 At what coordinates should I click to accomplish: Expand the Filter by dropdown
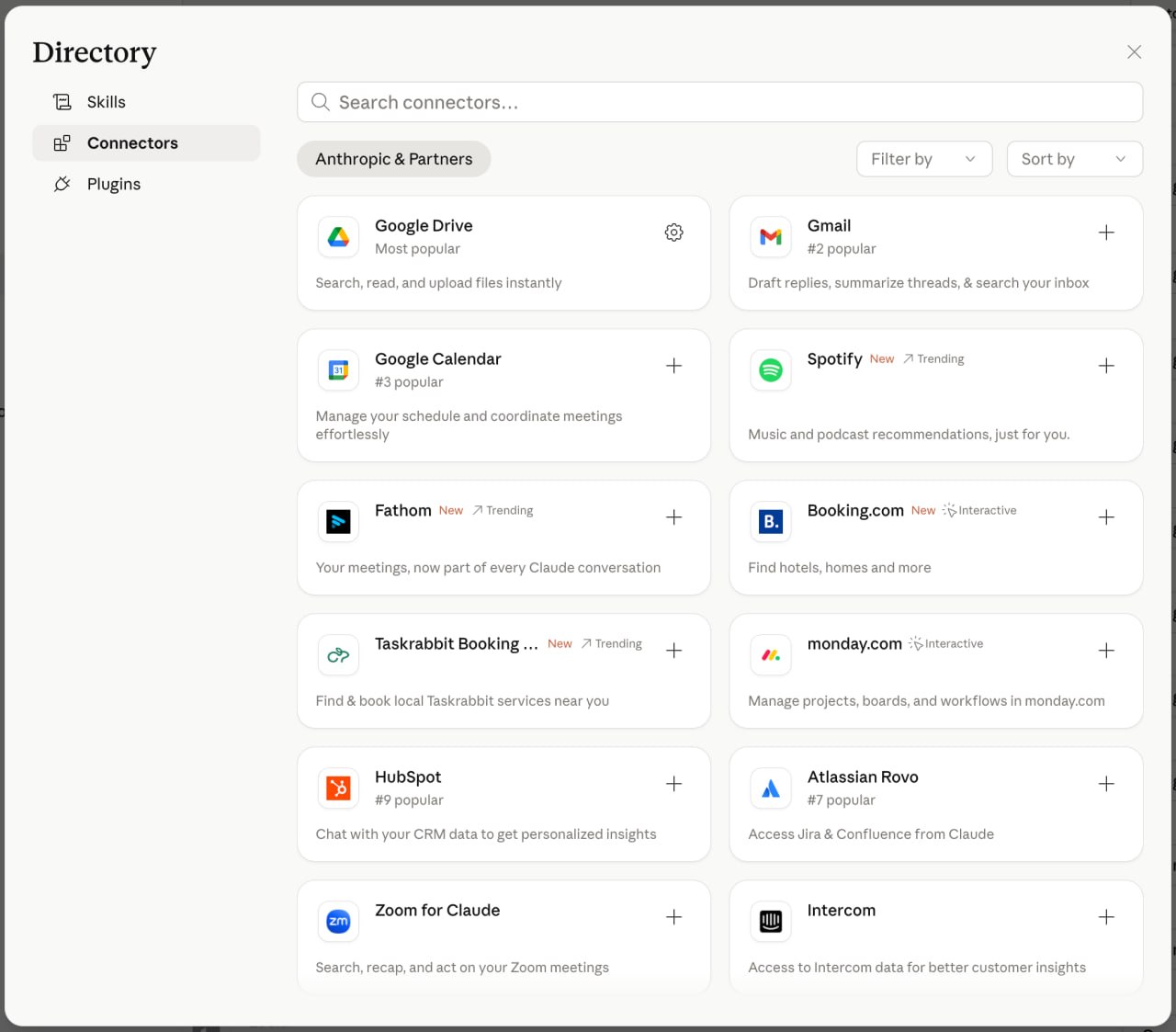(923, 159)
